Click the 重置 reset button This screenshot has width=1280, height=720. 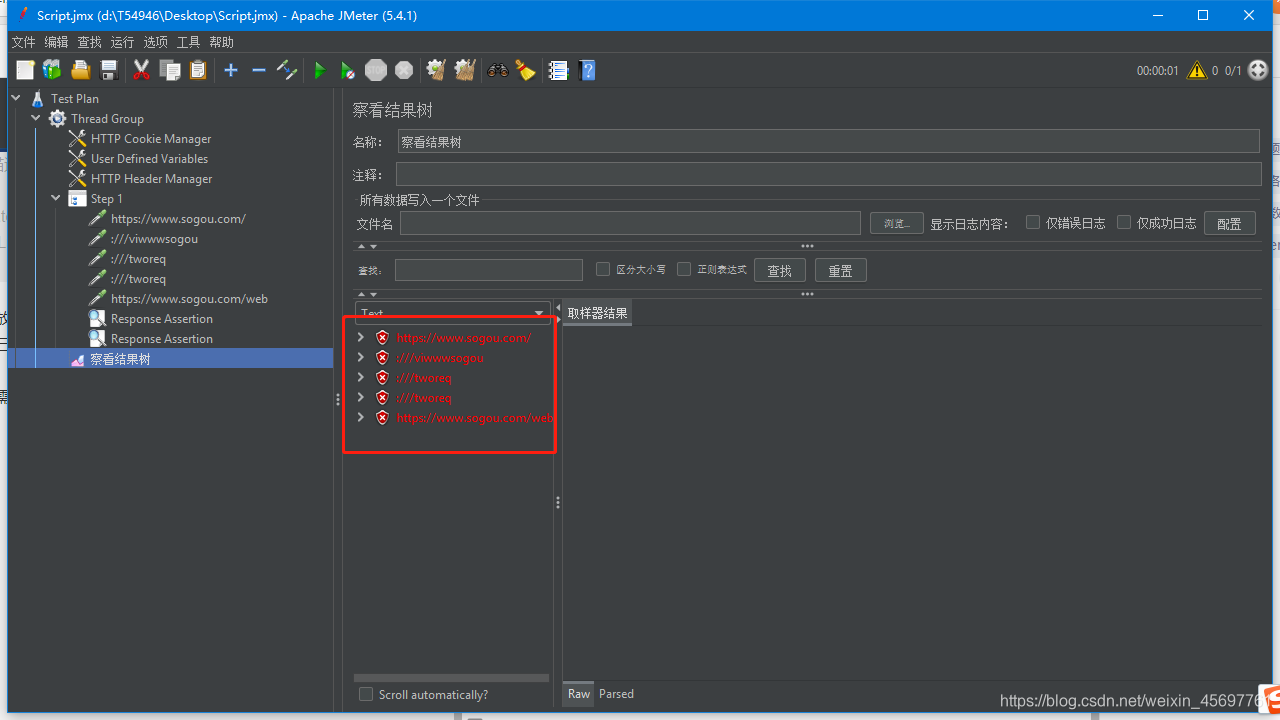(840, 271)
